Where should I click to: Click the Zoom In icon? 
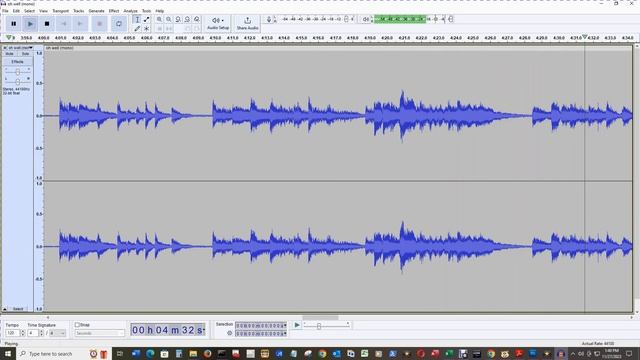click(160, 19)
